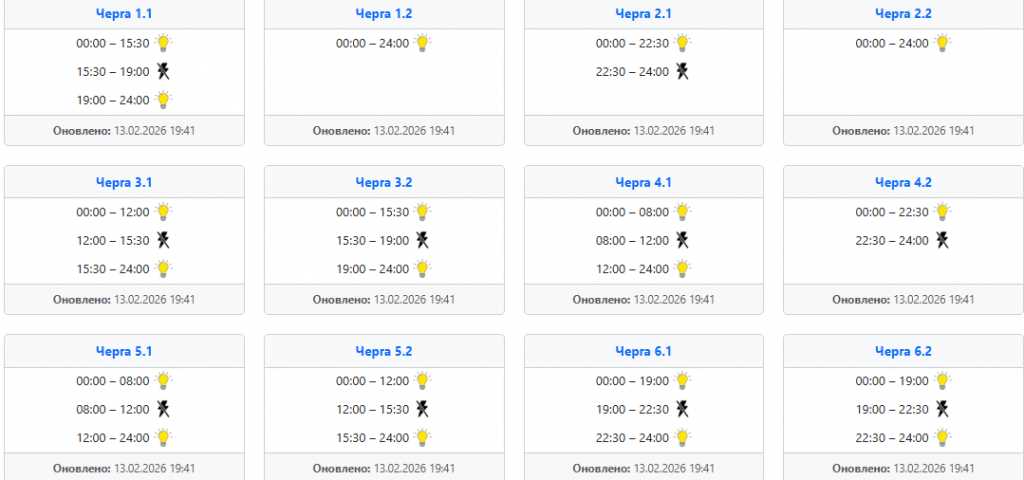1024x480 pixels.
Task: Click the light bulb icon for Черга 2.2
Action: 942,43
